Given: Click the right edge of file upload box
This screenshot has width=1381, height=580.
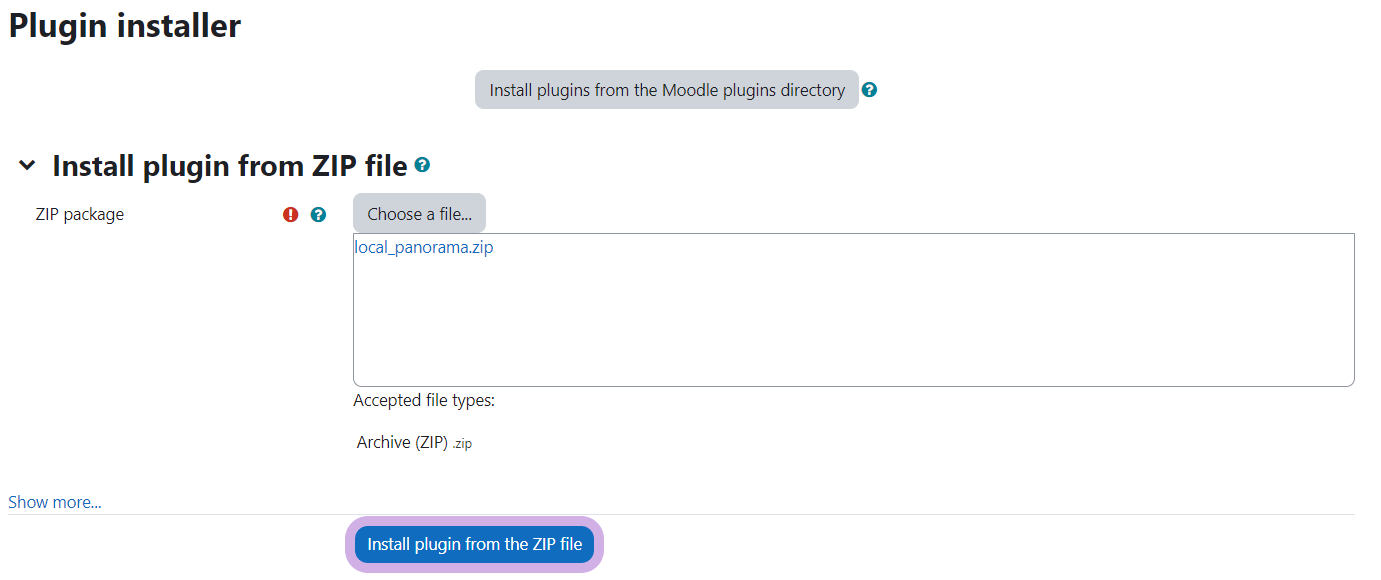Looking at the screenshot, I should (x=1354, y=310).
